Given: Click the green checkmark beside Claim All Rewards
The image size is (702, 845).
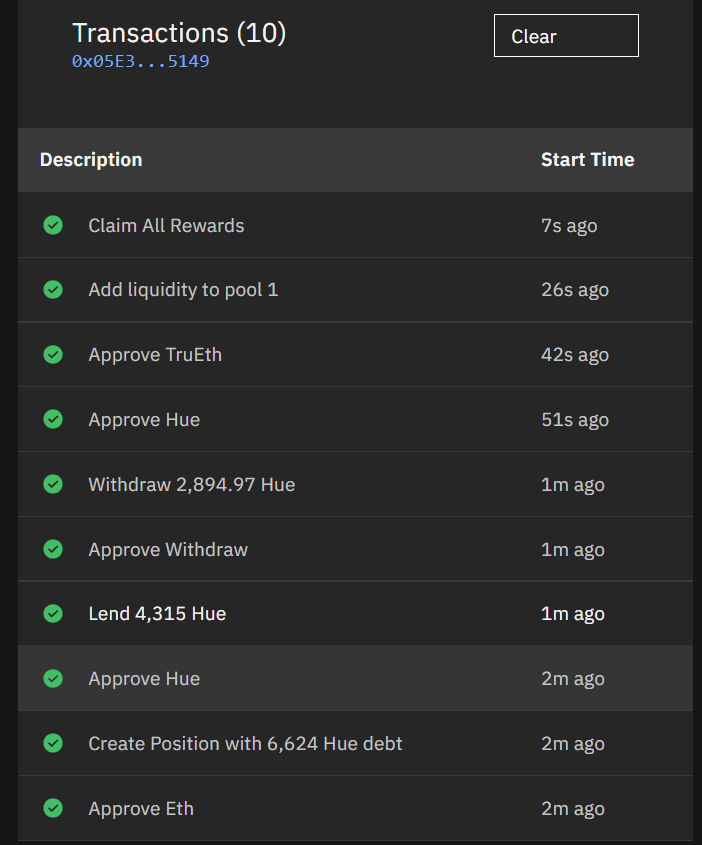Looking at the screenshot, I should click(x=53, y=225).
